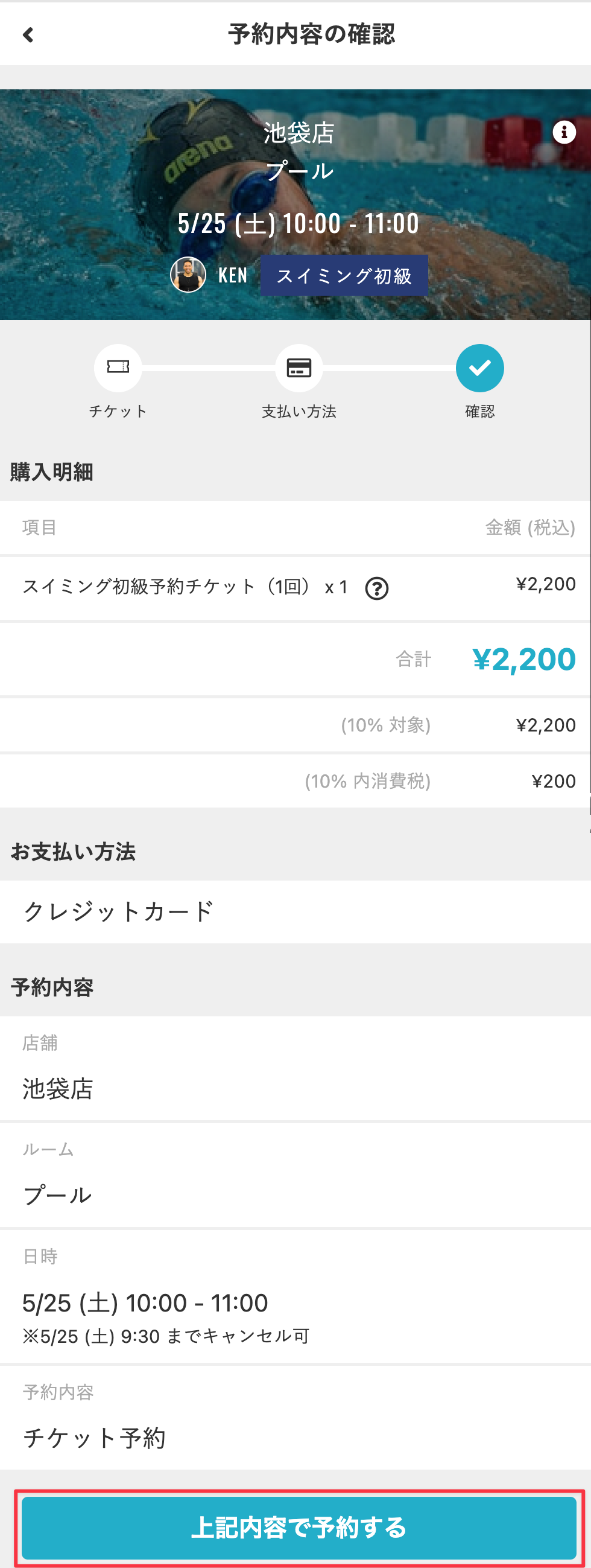
Task: Click the チケット step label
Action: 118,412
